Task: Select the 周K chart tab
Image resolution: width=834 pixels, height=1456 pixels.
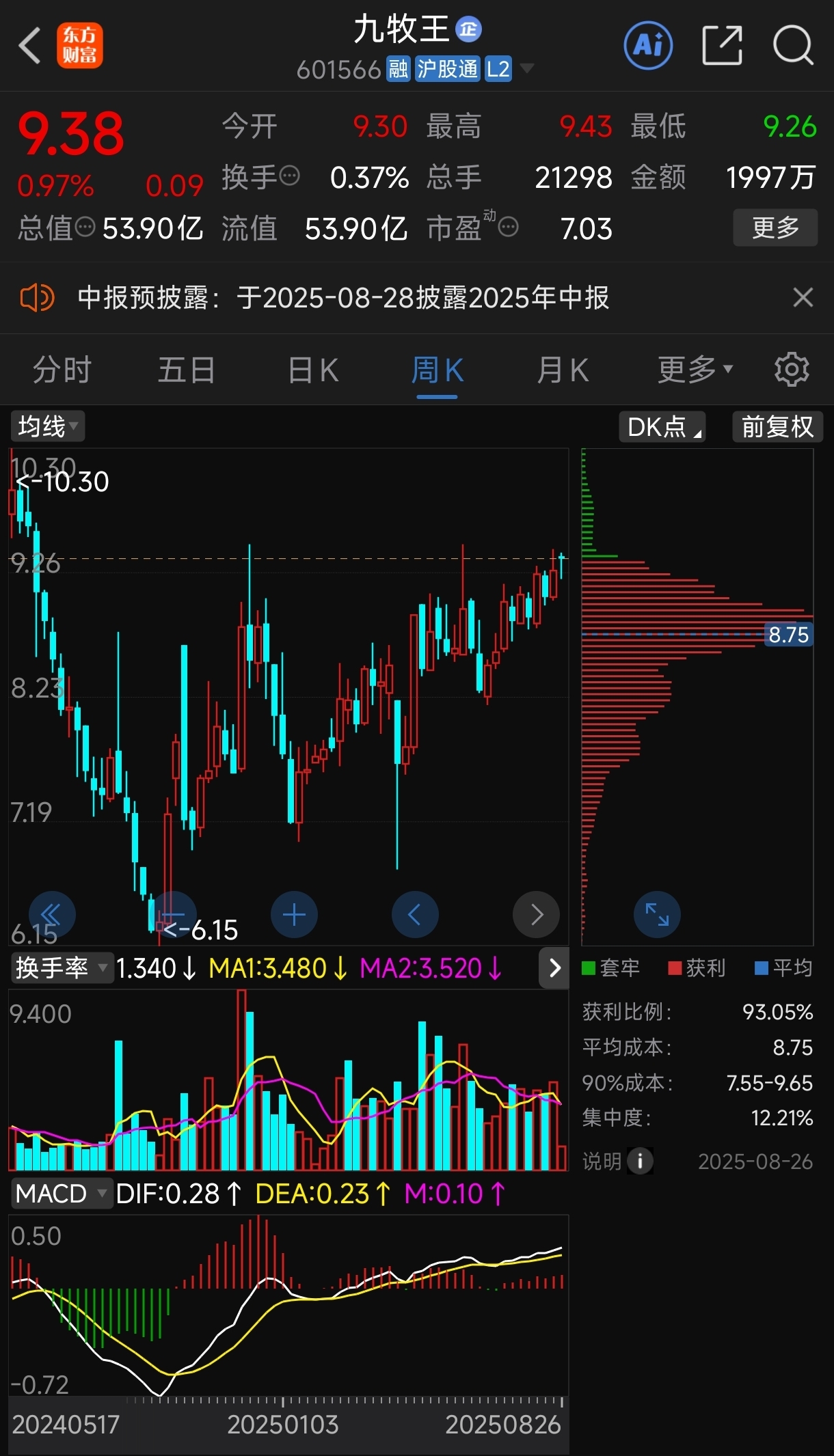Action: (438, 370)
